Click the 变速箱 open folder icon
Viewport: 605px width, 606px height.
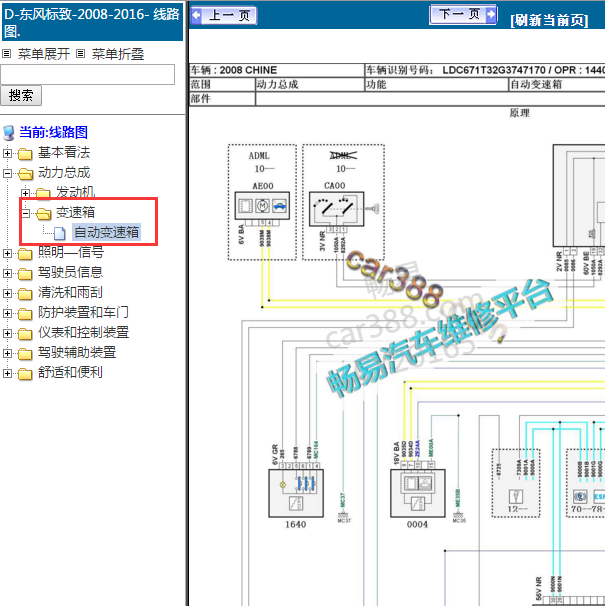coord(44,214)
